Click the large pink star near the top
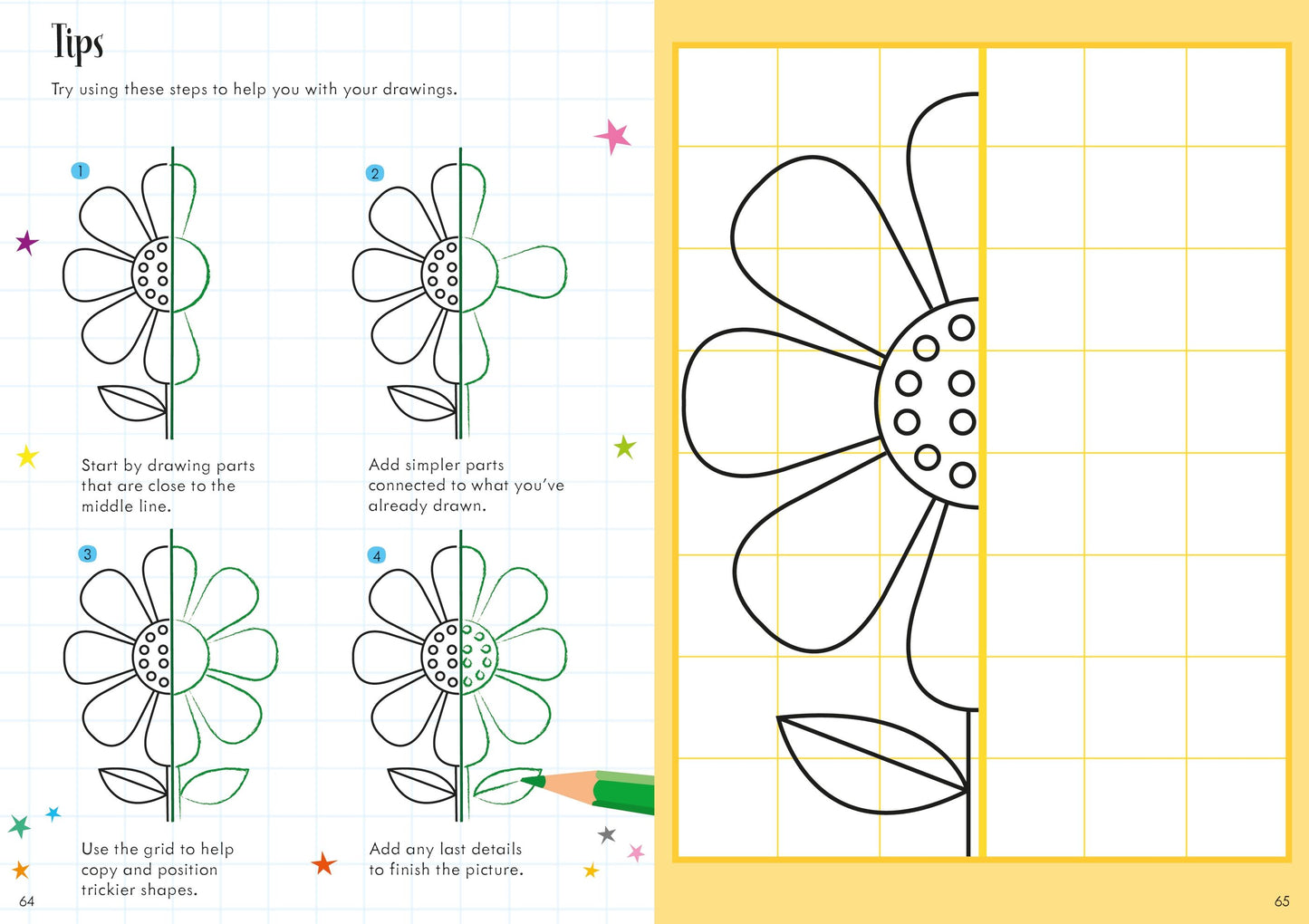 pos(613,137)
